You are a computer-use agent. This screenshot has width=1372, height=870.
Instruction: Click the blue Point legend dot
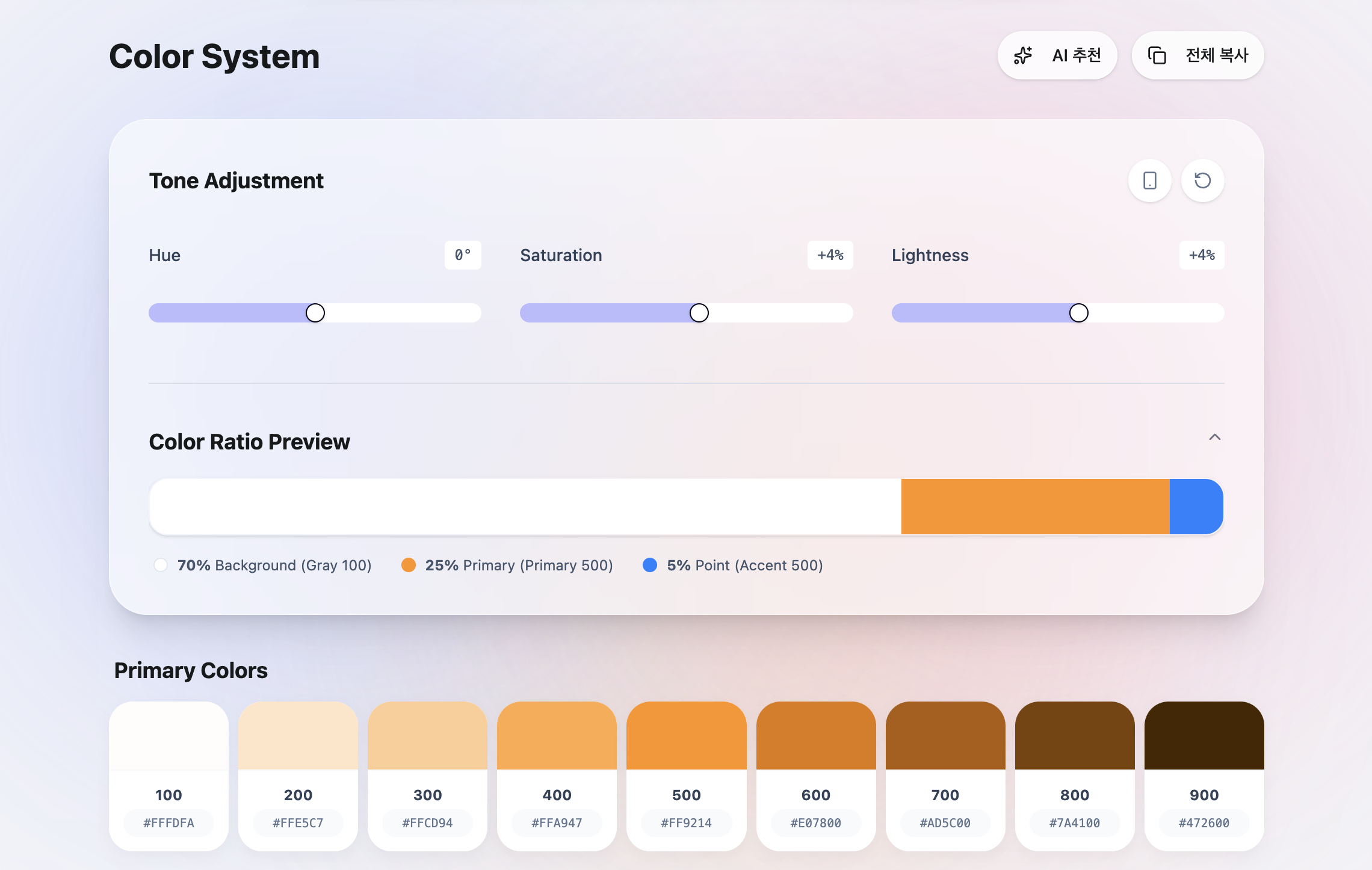[650, 565]
